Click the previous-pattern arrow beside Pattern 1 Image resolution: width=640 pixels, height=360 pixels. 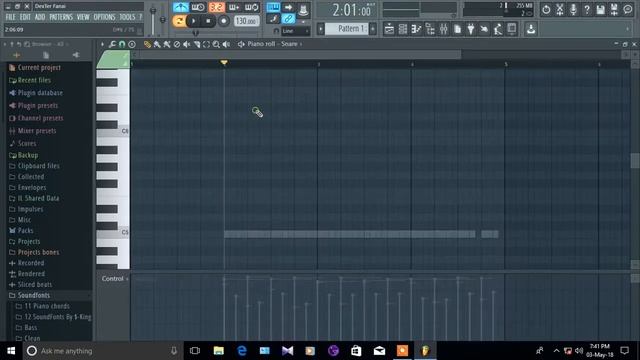click(321, 29)
